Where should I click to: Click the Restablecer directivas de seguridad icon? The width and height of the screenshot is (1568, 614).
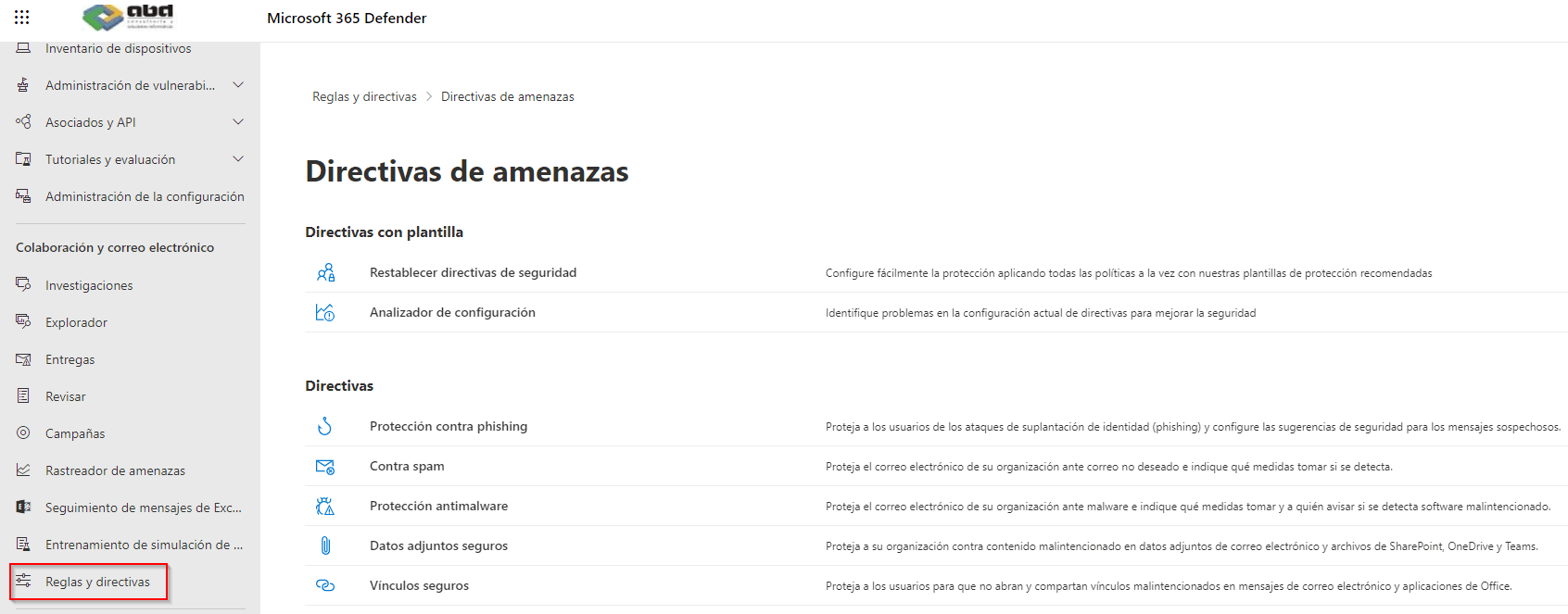[x=325, y=273]
